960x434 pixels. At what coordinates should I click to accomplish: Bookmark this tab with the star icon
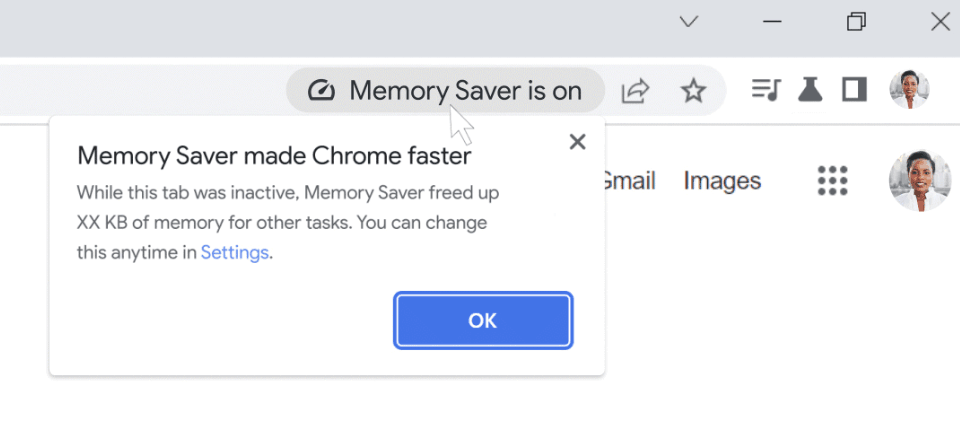point(693,91)
